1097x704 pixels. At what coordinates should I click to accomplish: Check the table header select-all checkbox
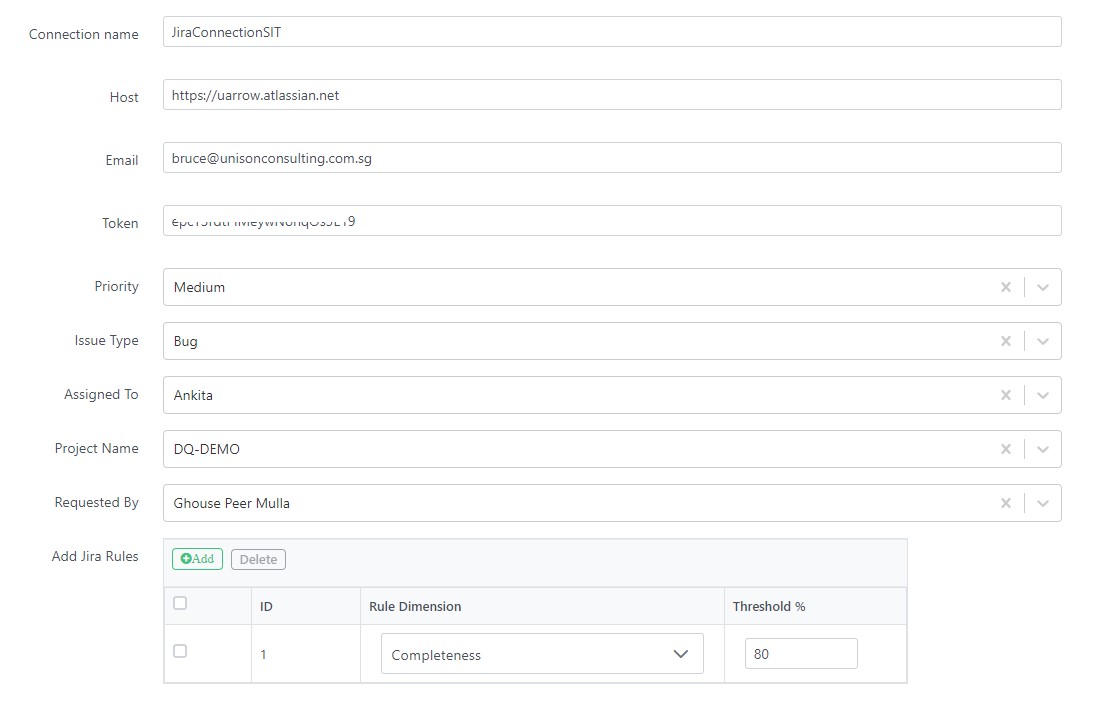[x=181, y=603]
